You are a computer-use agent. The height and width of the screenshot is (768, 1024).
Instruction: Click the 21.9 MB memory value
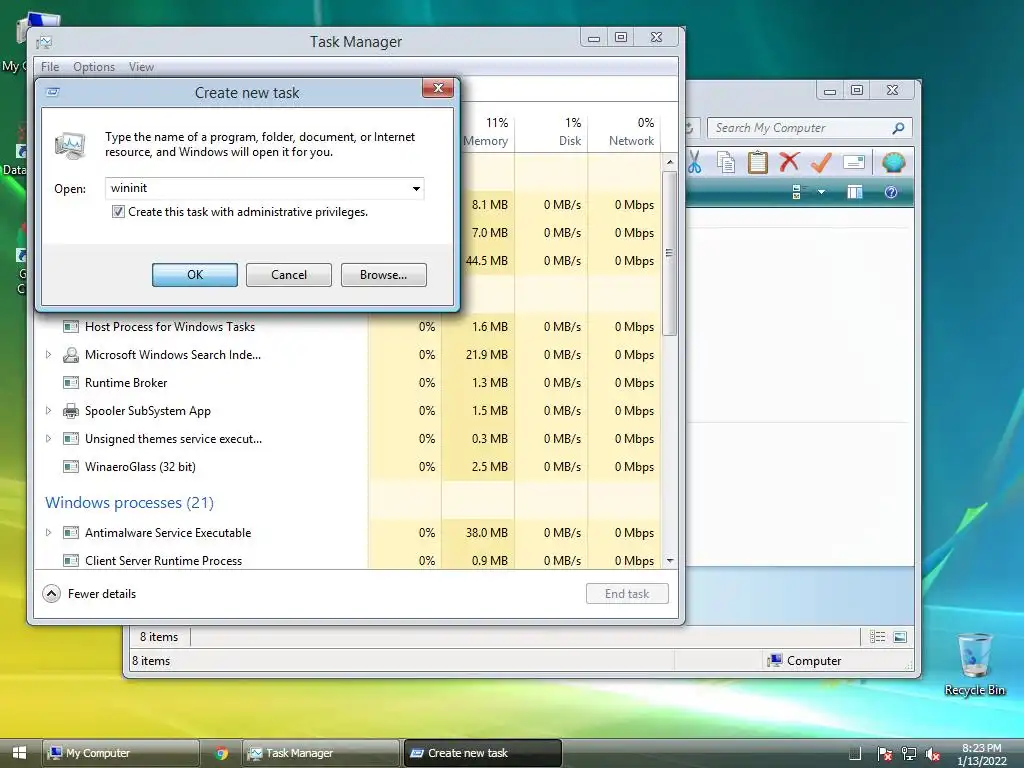pyautogui.click(x=487, y=355)
